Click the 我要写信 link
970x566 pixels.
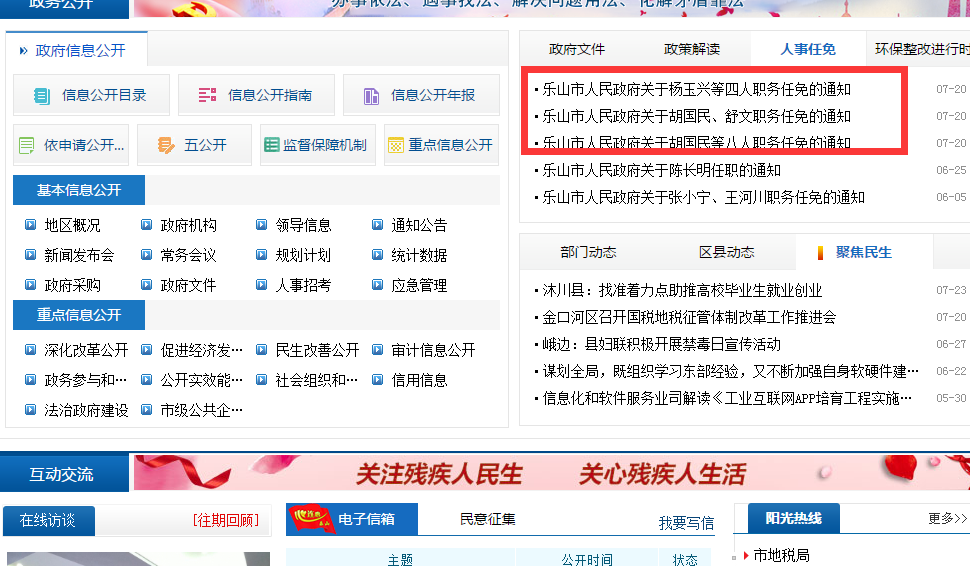(686, 523)
